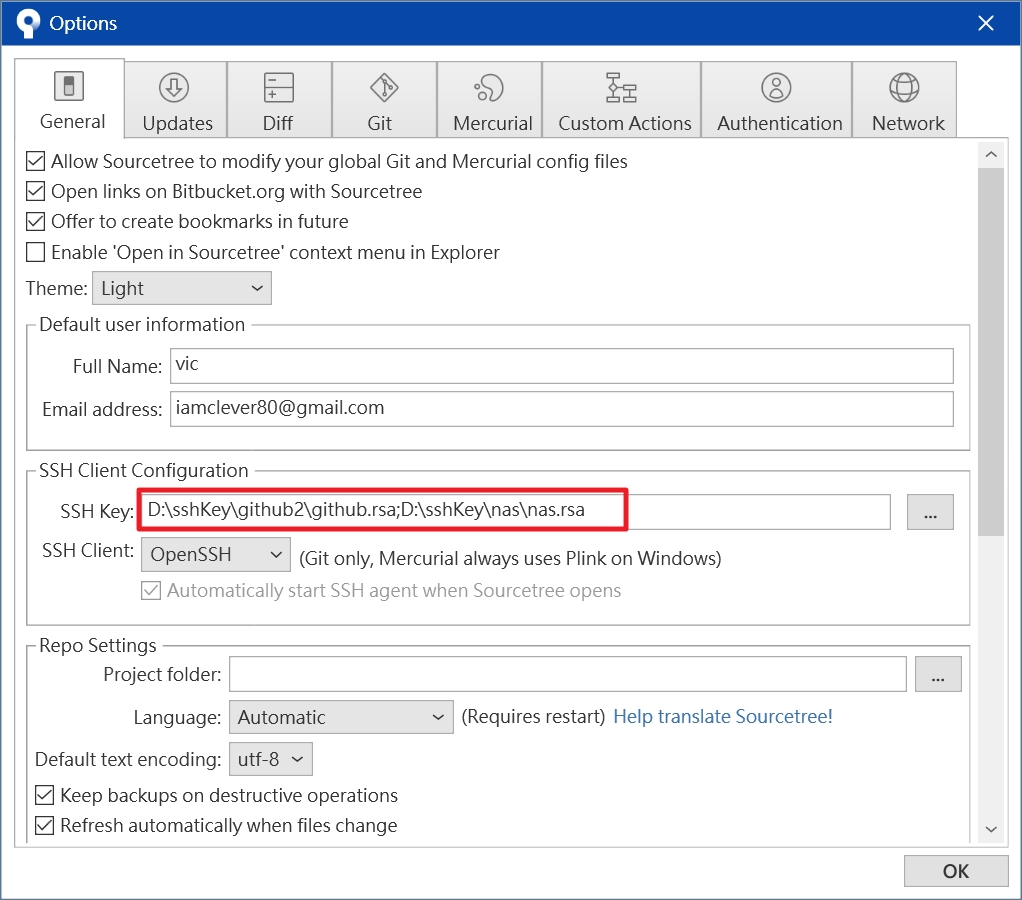The image size is (1022, 900).
Task: Click the 'Git only, Mercurial always uses Plink' note
Action: [x=510, y=559]
